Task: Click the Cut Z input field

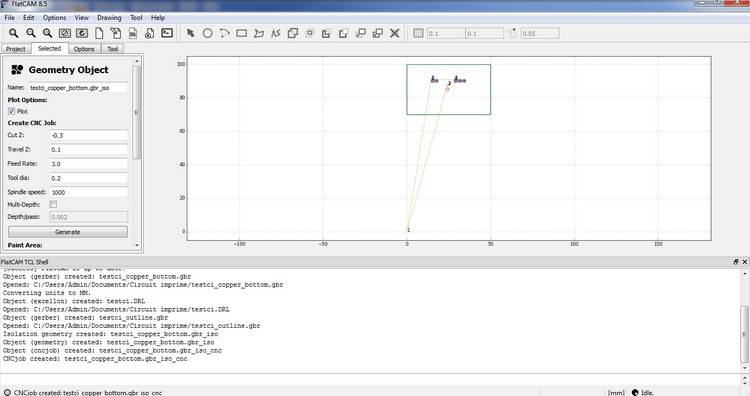Action: 88,135
